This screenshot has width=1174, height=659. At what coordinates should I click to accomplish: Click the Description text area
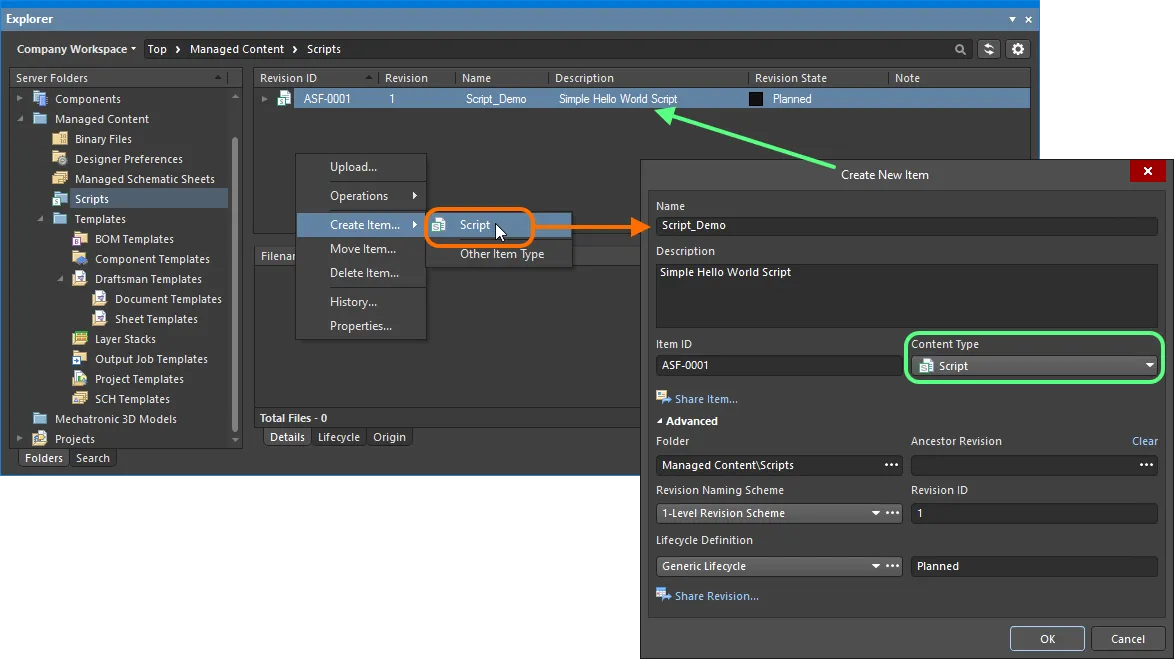pos(907,295)
